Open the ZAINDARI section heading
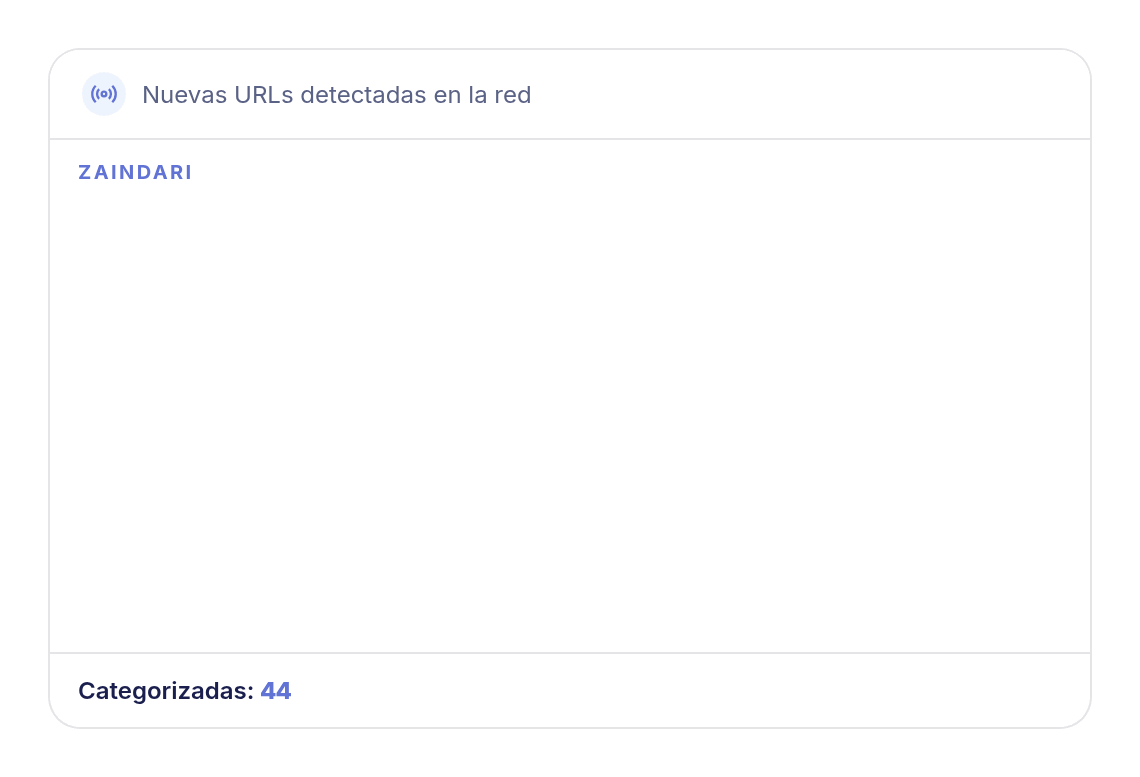This screenshot has width=1140, height=777. pyautogui.click(x=135, y=172)
